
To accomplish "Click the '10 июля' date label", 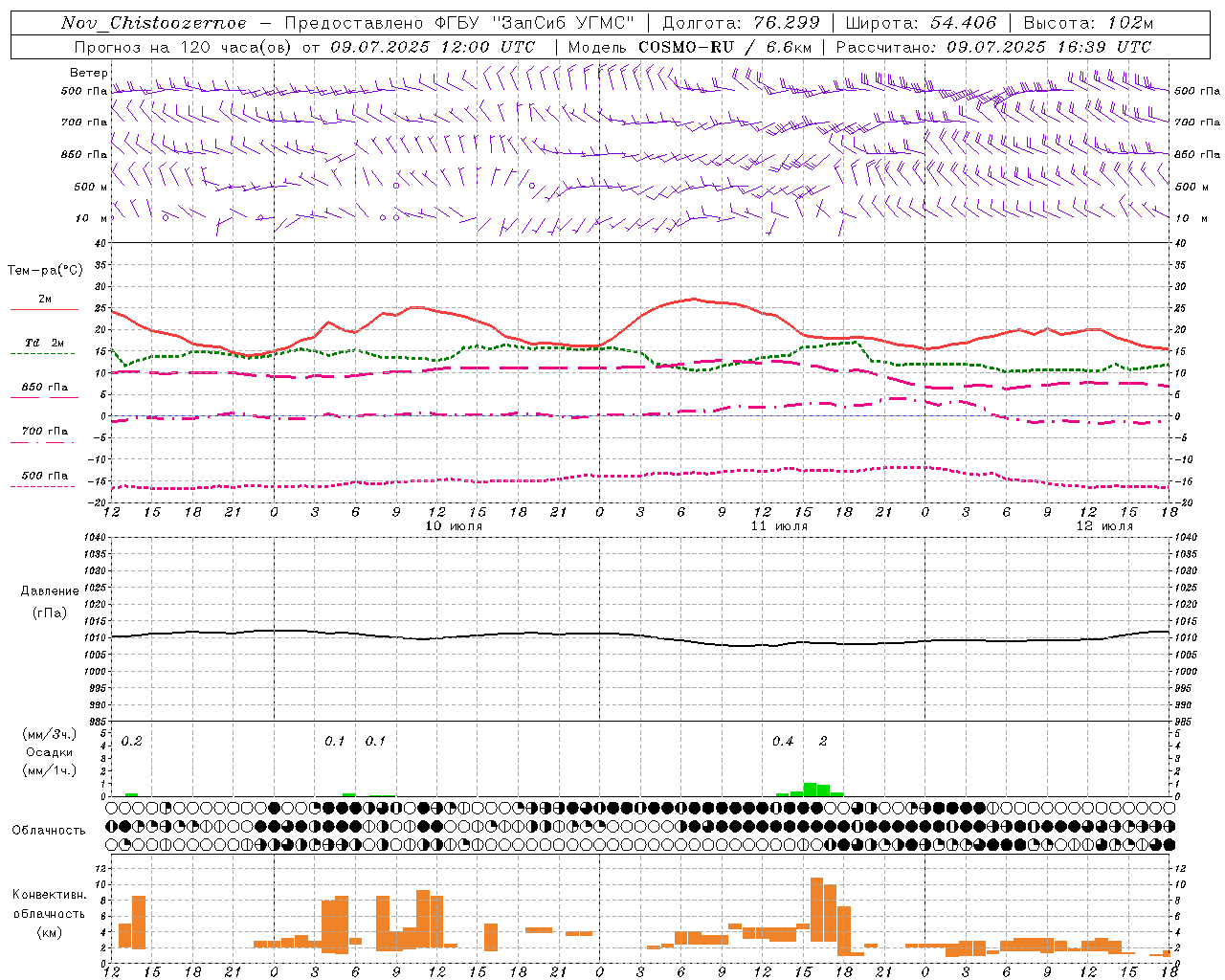I will click(x=454, y=526).
